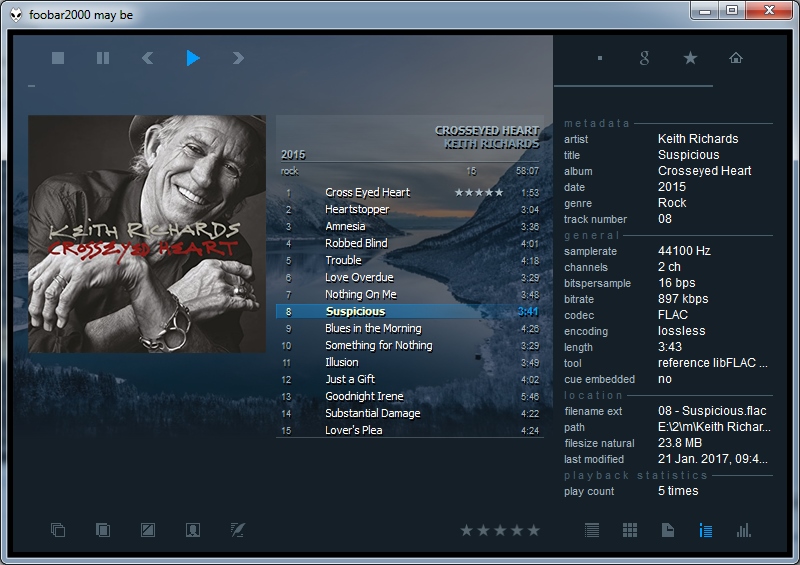Click the blue Play button
The width and height of the screenshot is (800, 565).
(193, 58)
